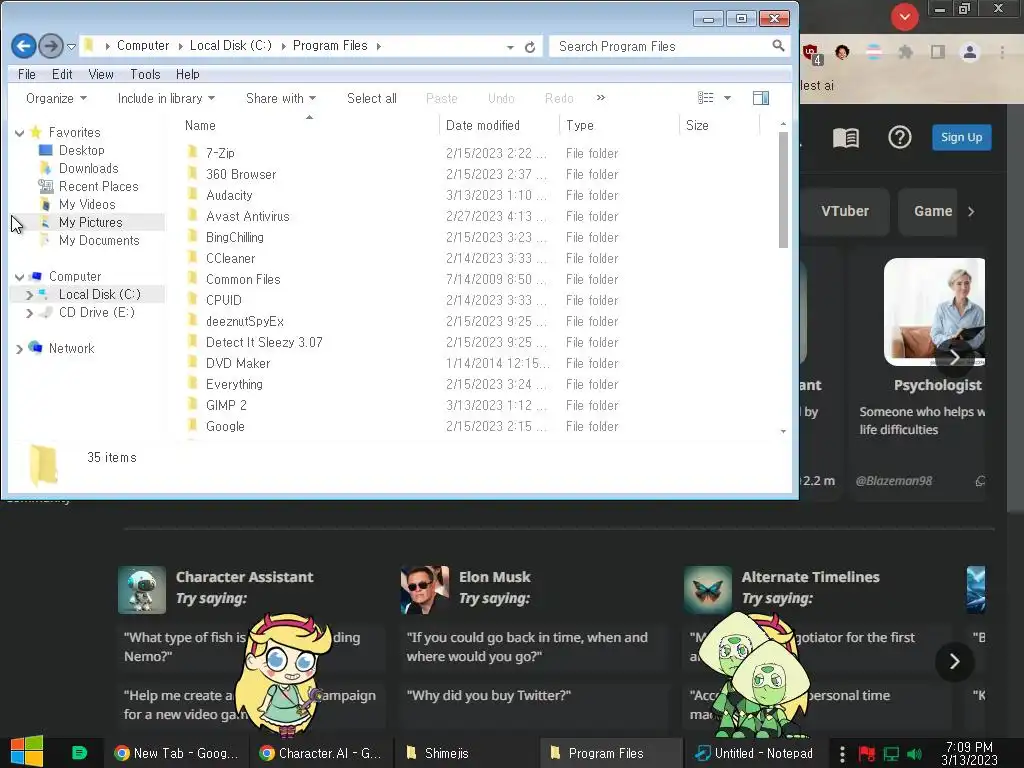The height and width of the screenshot is (768, 1024).
Task: Toggle the preview pane icon
Action: (x=761, y=98)
